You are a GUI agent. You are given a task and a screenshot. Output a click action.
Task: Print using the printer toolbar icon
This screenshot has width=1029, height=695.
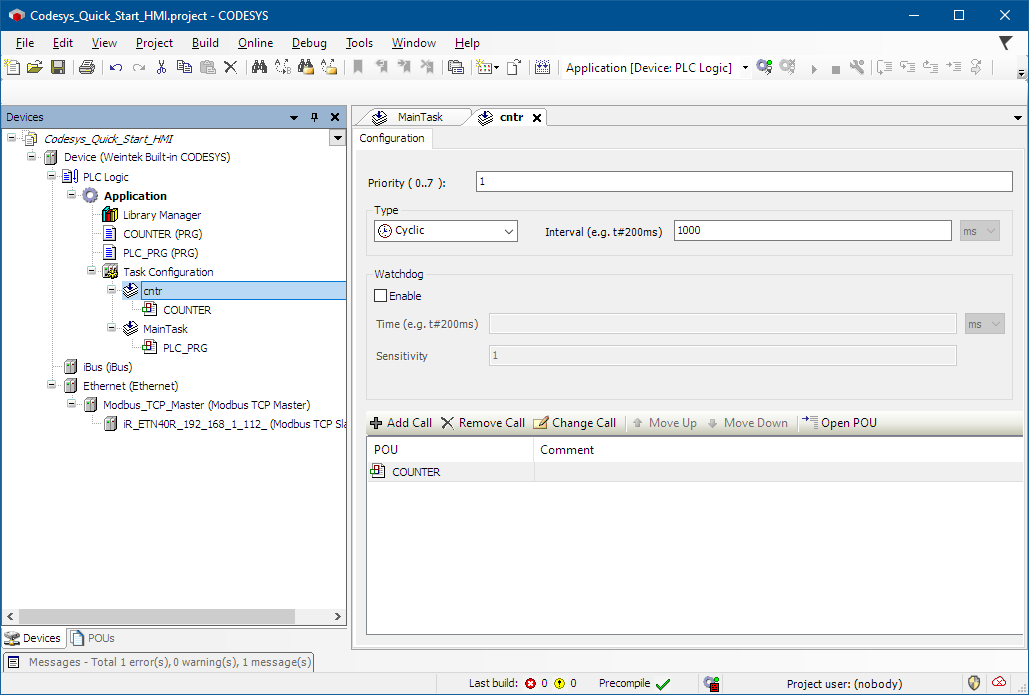87,67
